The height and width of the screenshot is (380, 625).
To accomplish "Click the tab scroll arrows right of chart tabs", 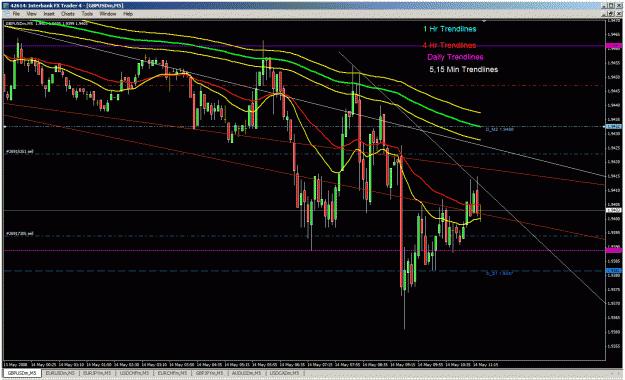I will click(x=615, y=373).
